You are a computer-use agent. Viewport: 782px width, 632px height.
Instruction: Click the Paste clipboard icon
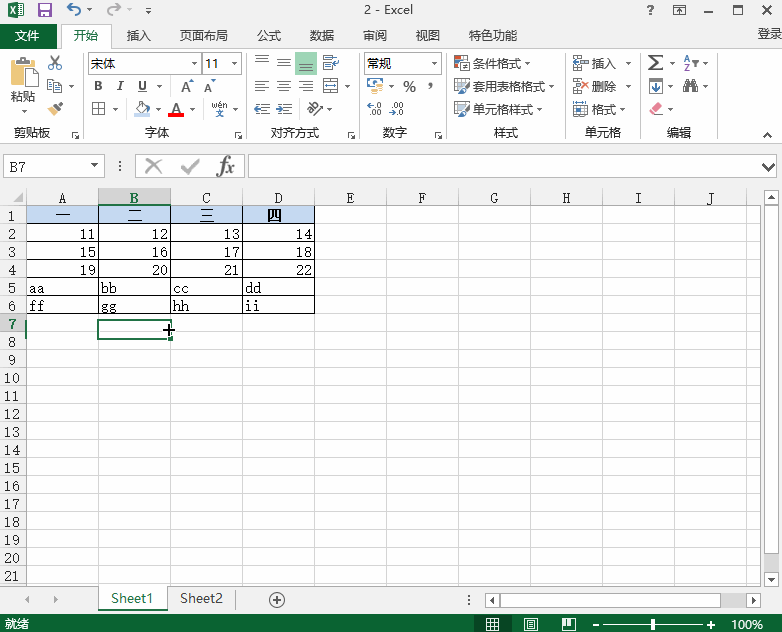coord(23,73)
